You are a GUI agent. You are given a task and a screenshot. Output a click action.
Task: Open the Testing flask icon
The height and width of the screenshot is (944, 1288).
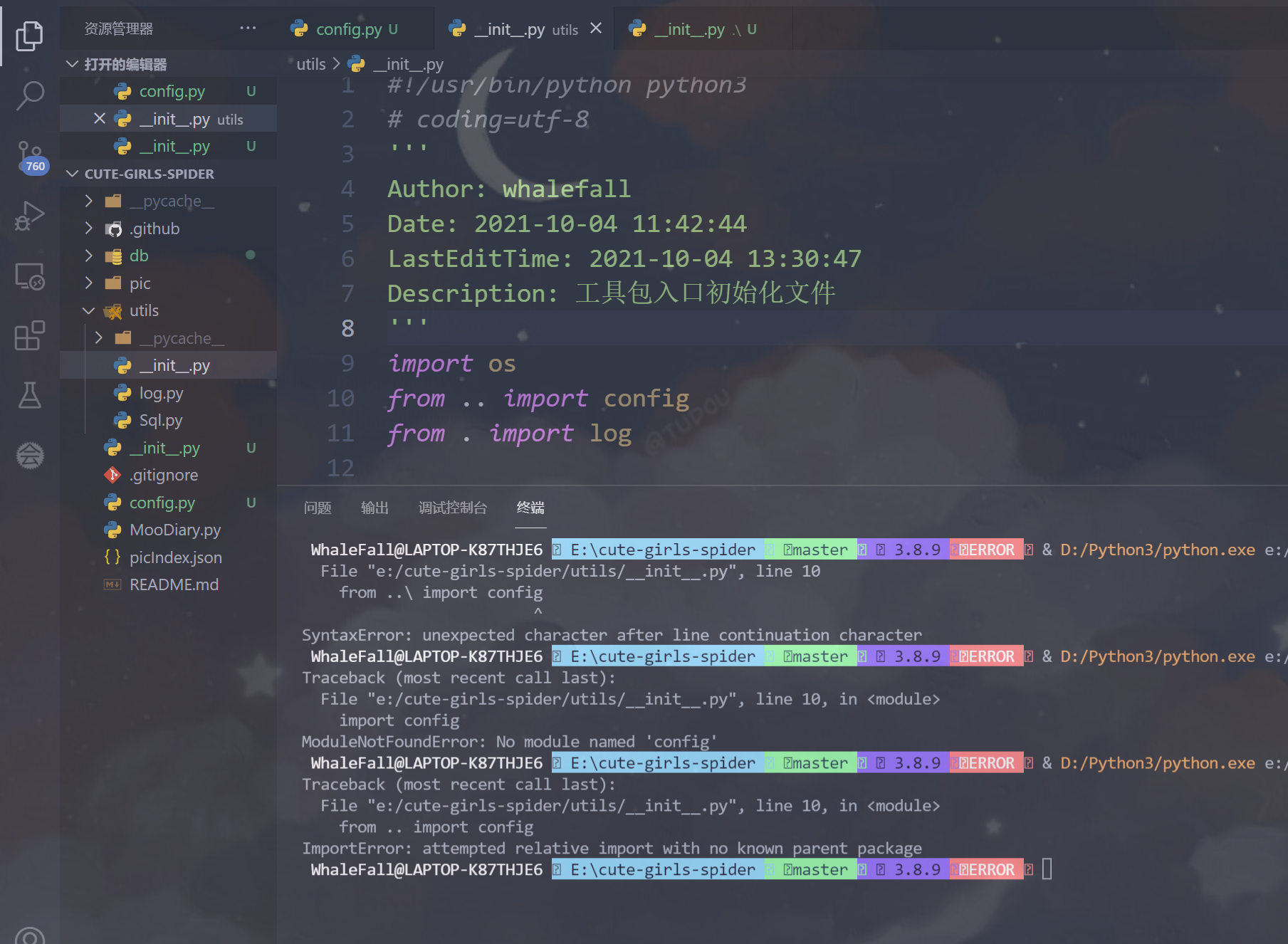coord(29,395)
